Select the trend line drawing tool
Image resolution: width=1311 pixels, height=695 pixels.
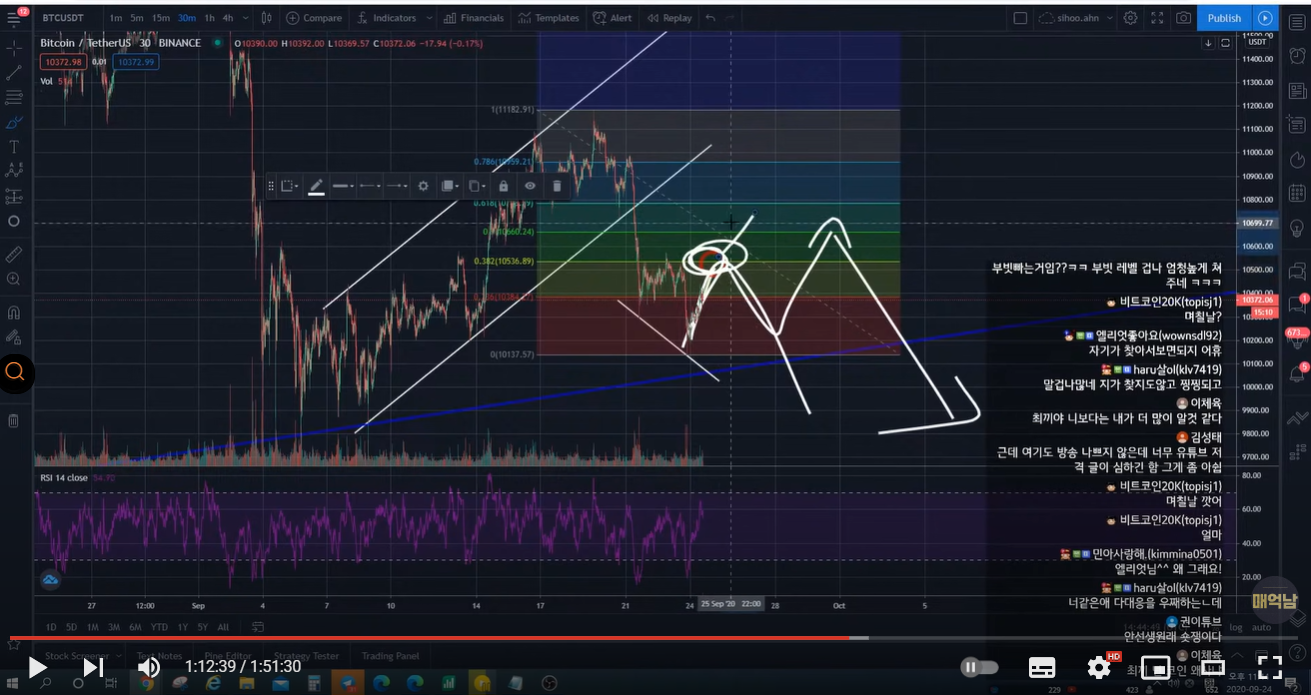point(14,72)
